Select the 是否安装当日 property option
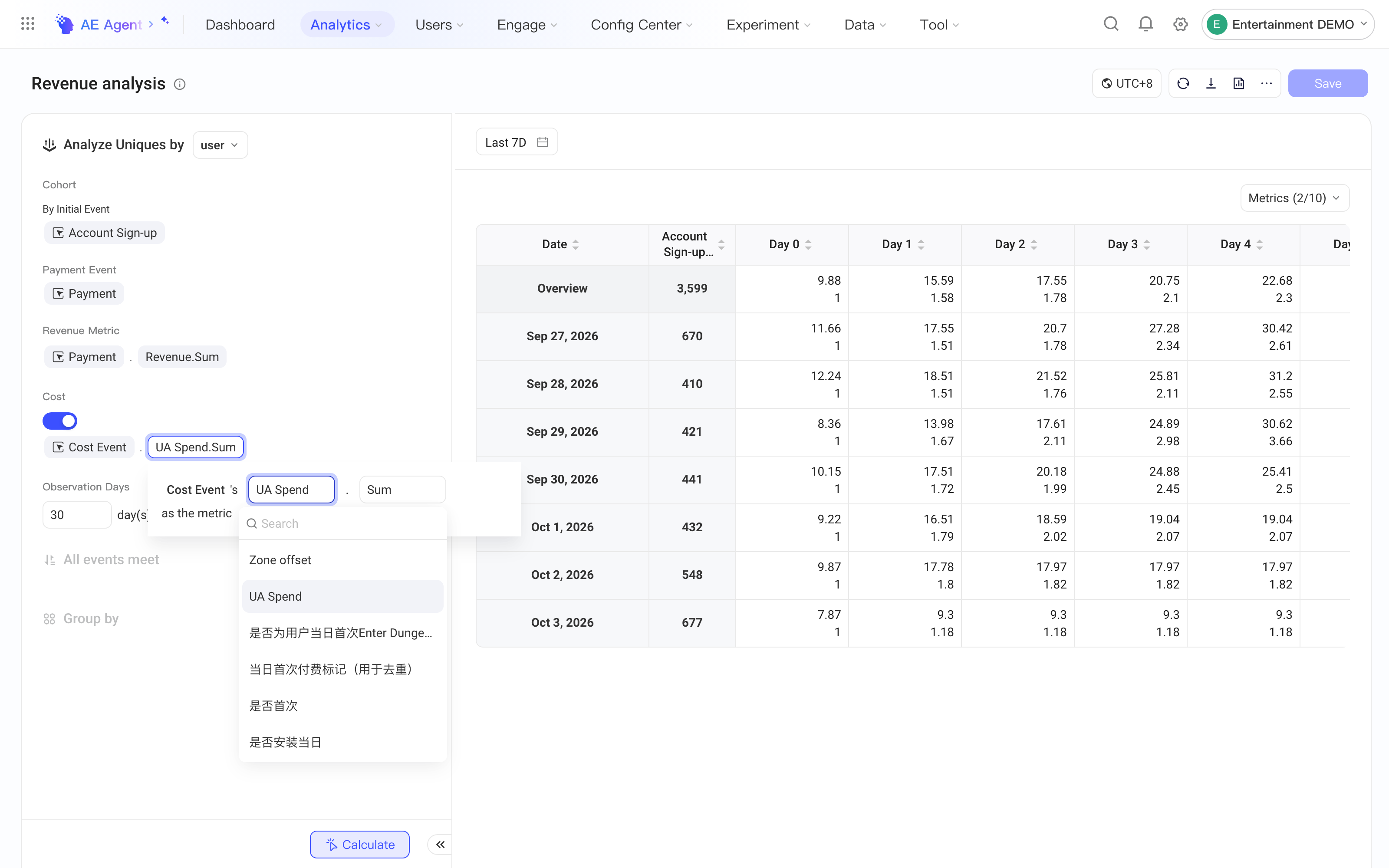The height and width of the screenshot is (868, 1389). (x=342, y=742)
